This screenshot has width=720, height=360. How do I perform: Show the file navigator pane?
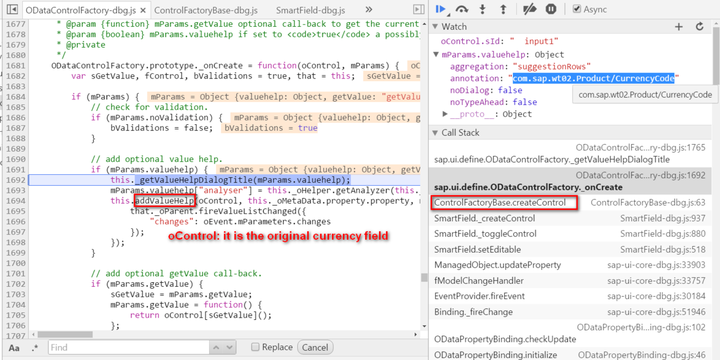(12, 9)
